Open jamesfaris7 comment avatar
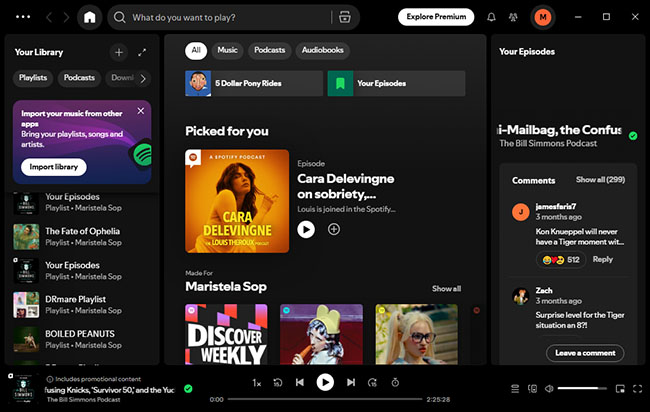650x412 pixels. (x=521, y=212)
